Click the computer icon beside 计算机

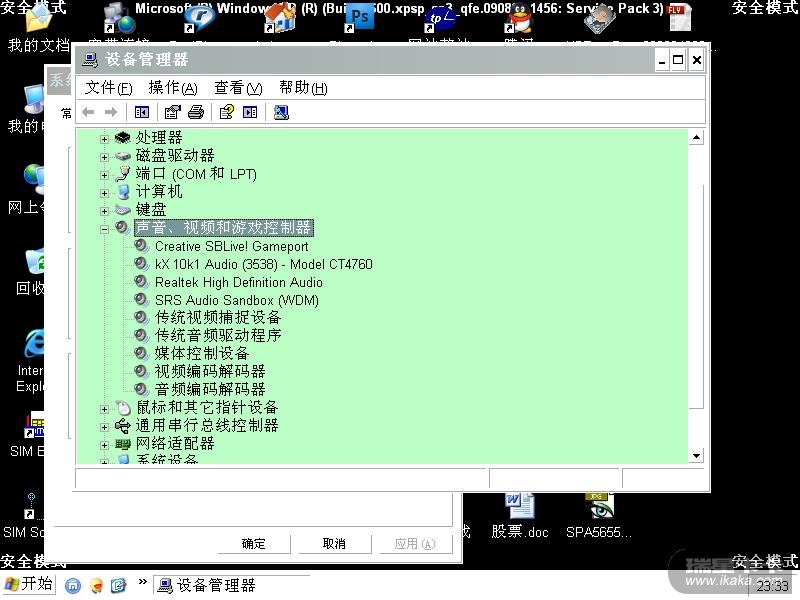[123, 192]
